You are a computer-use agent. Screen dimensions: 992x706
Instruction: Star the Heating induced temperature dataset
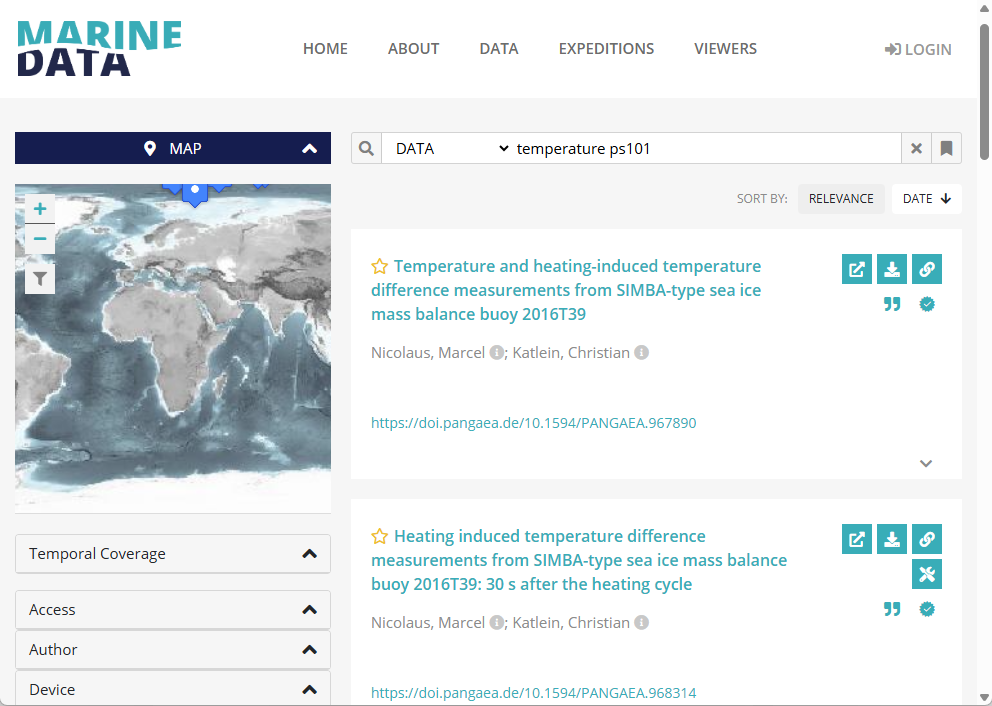tap(380, 537)
